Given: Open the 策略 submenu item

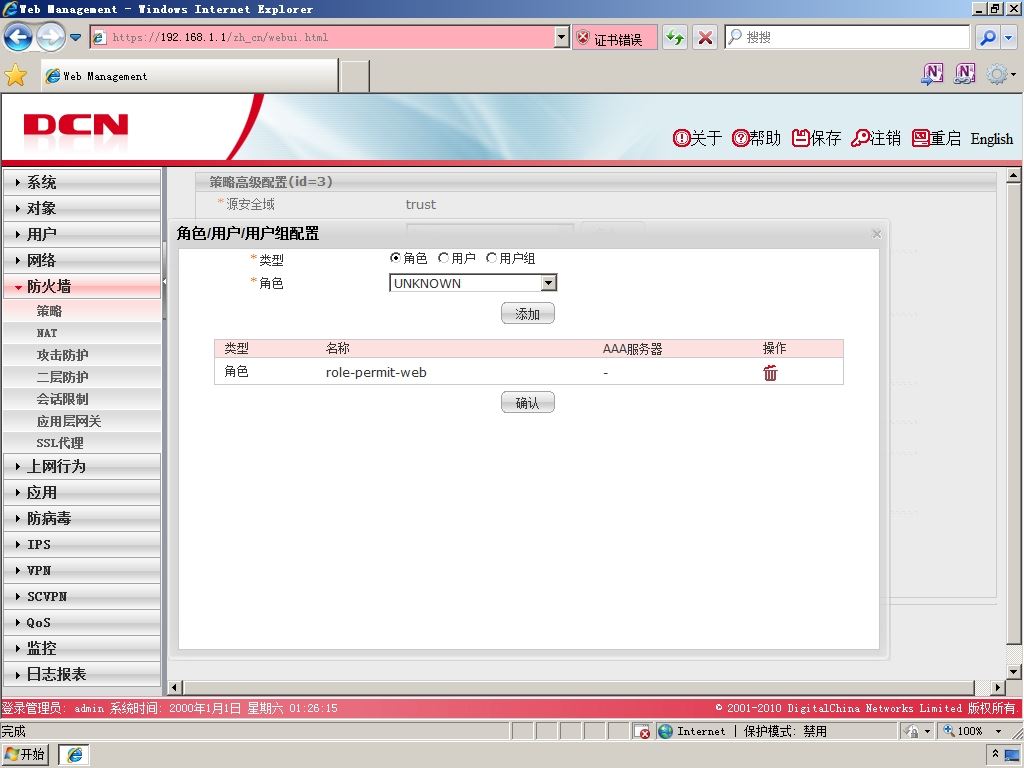Looking at the screenshot, I should (82, 311).
